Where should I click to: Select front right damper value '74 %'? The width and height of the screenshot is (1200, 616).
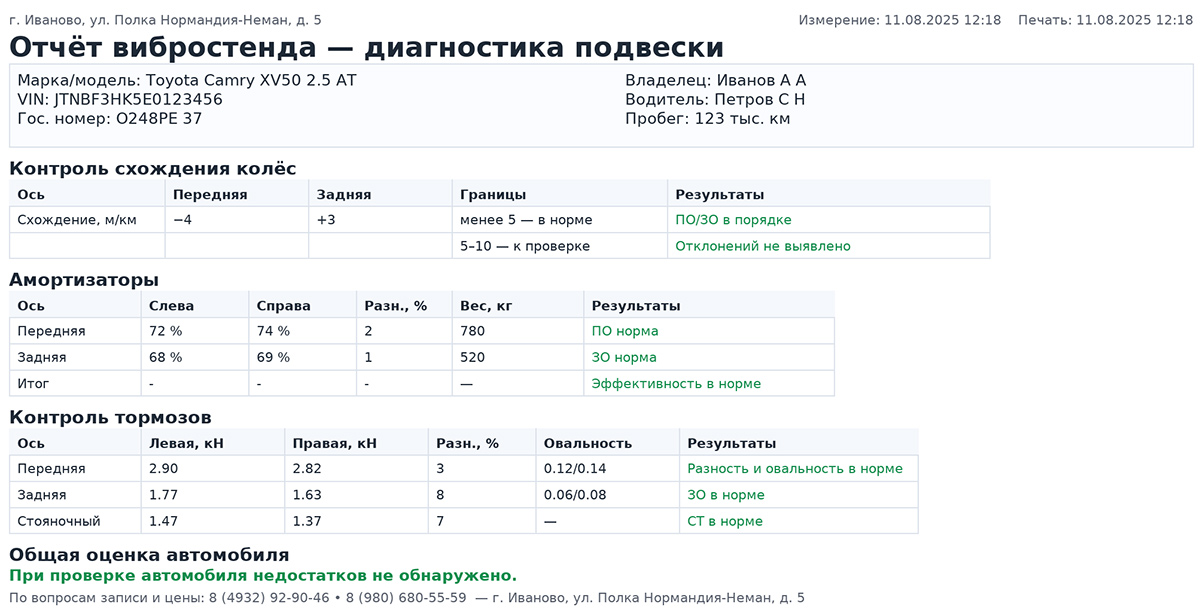pos(273,331)
